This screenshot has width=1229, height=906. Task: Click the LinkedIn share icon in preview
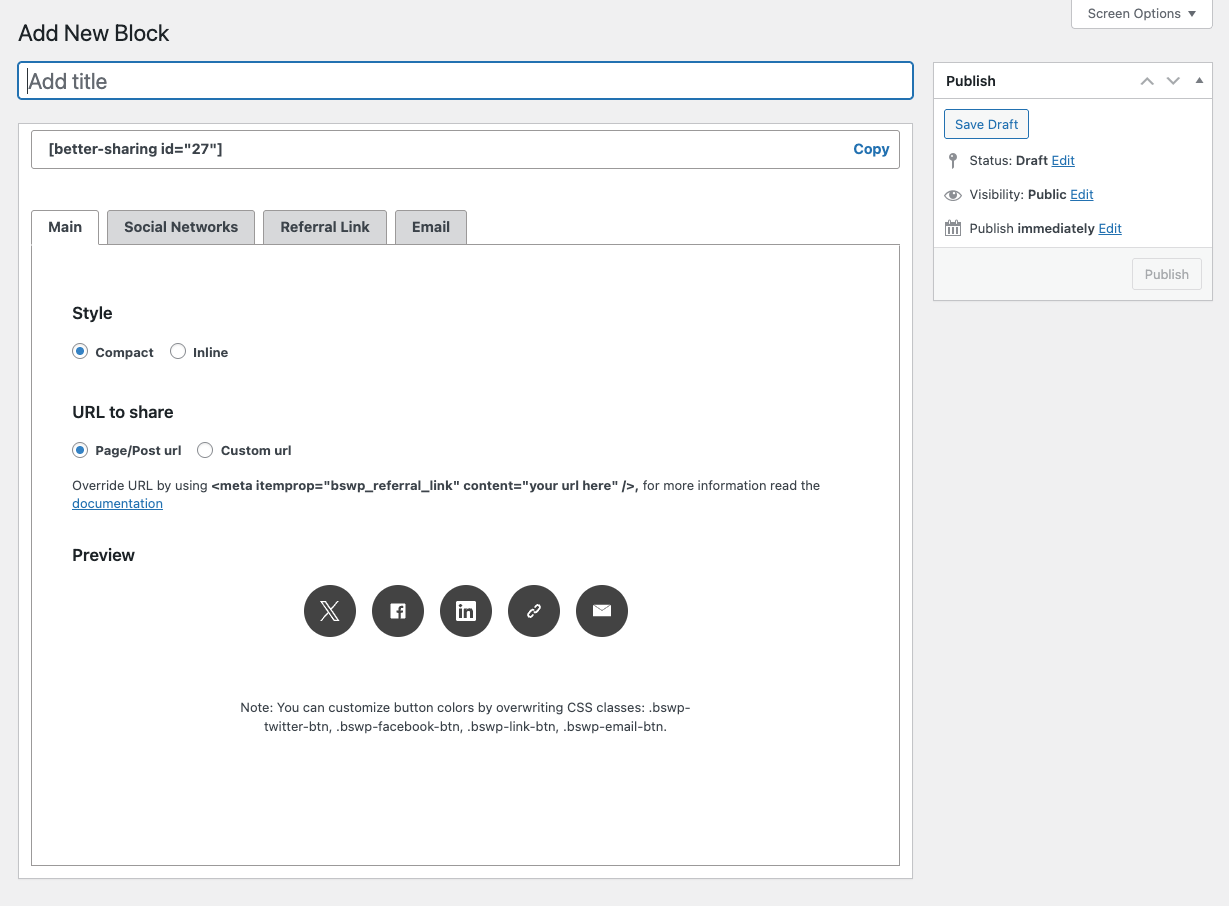coord(466,611)
